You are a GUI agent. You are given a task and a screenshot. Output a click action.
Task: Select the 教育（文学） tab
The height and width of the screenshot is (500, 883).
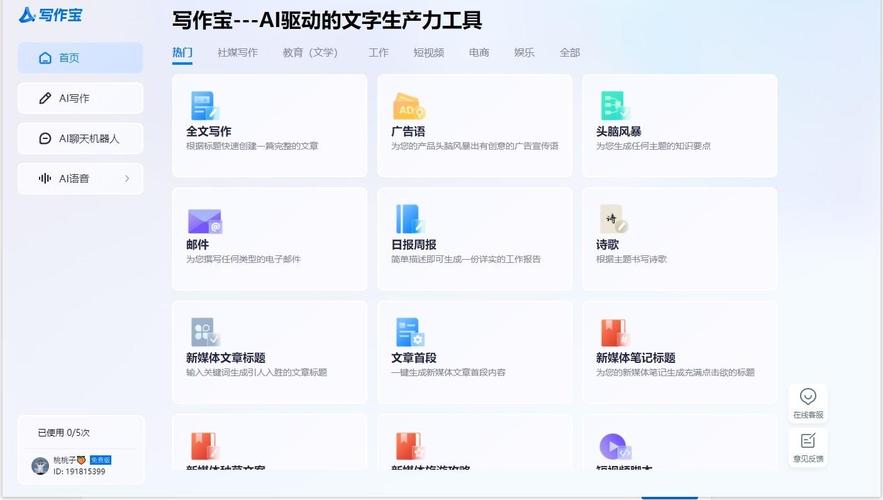pyautogui.click(x=312, y=53)
